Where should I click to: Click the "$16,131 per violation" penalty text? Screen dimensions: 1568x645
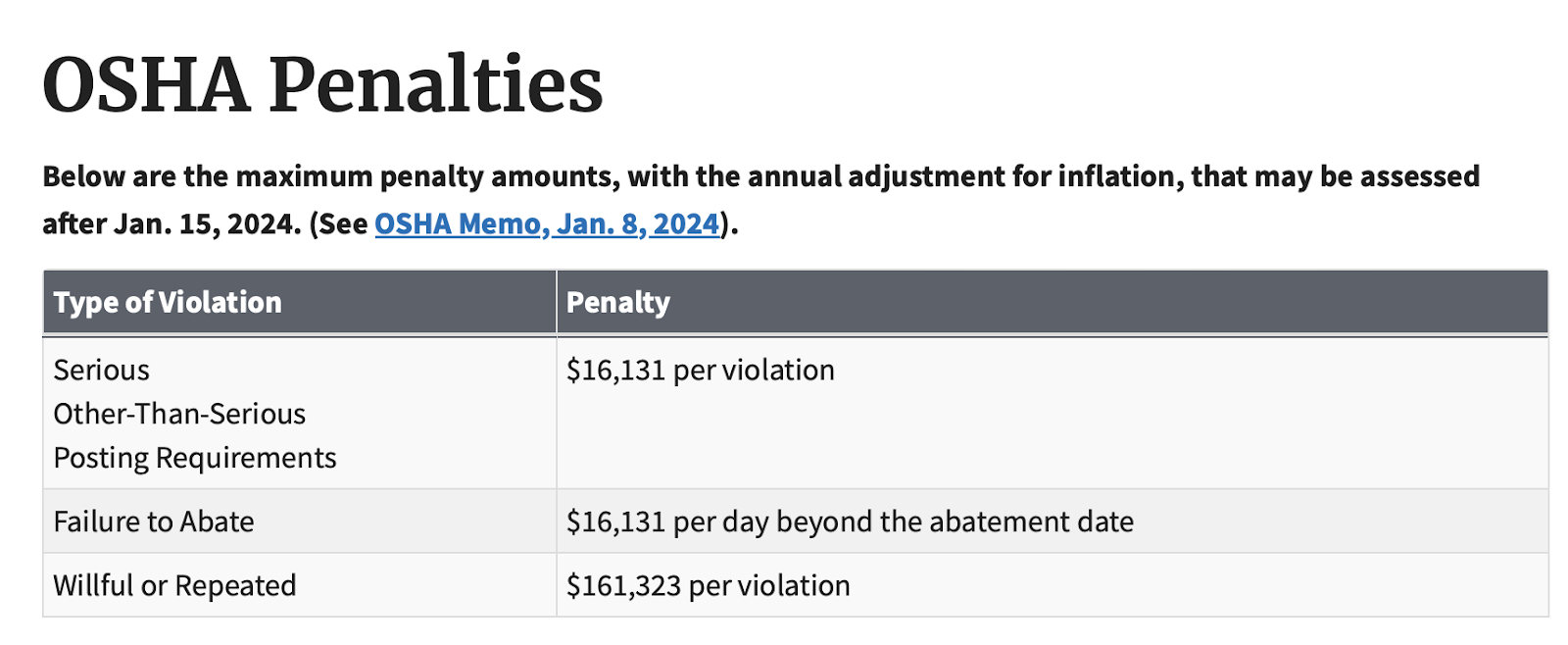(x=701, y=371)
